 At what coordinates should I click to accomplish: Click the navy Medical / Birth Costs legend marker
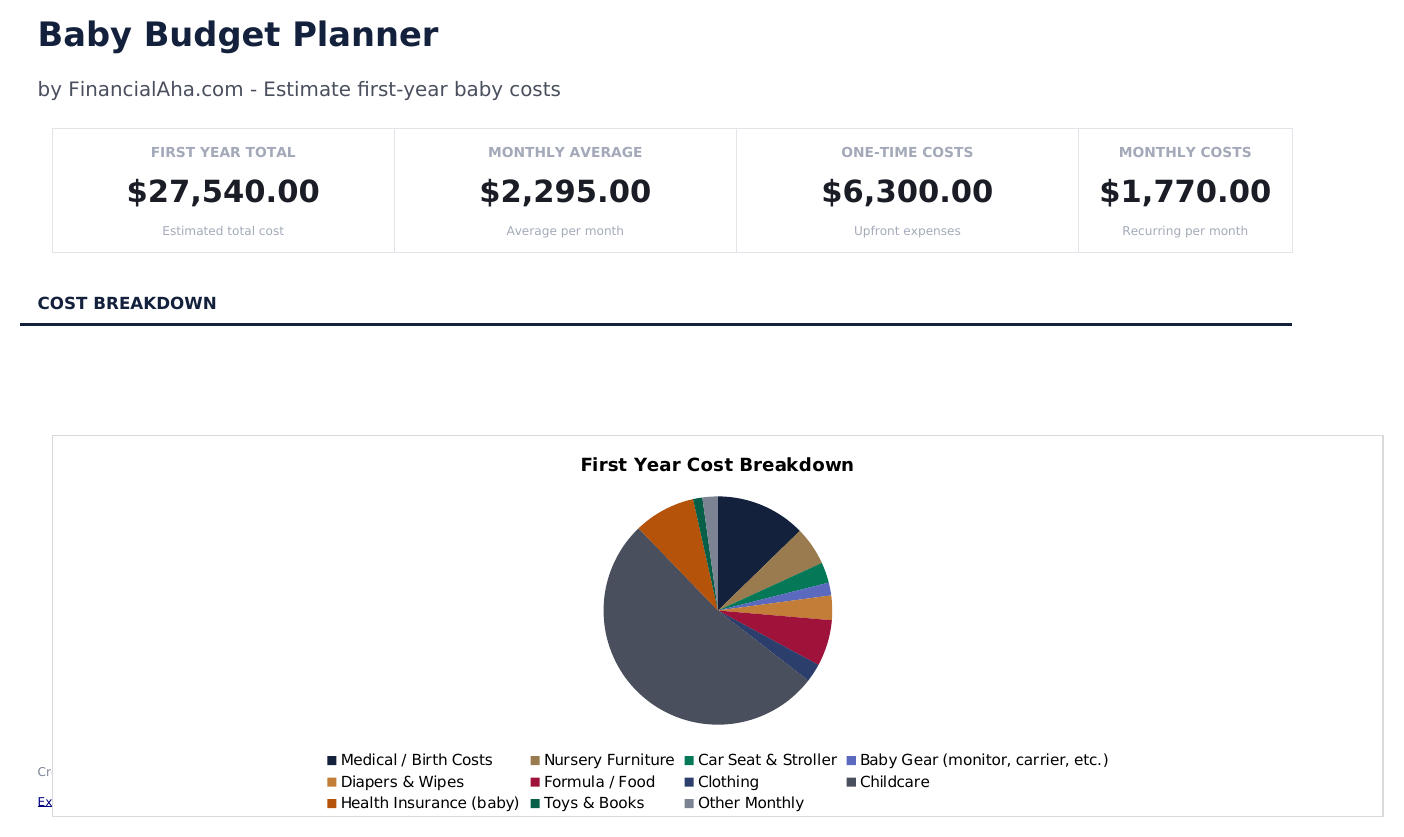tap(334, 759)
